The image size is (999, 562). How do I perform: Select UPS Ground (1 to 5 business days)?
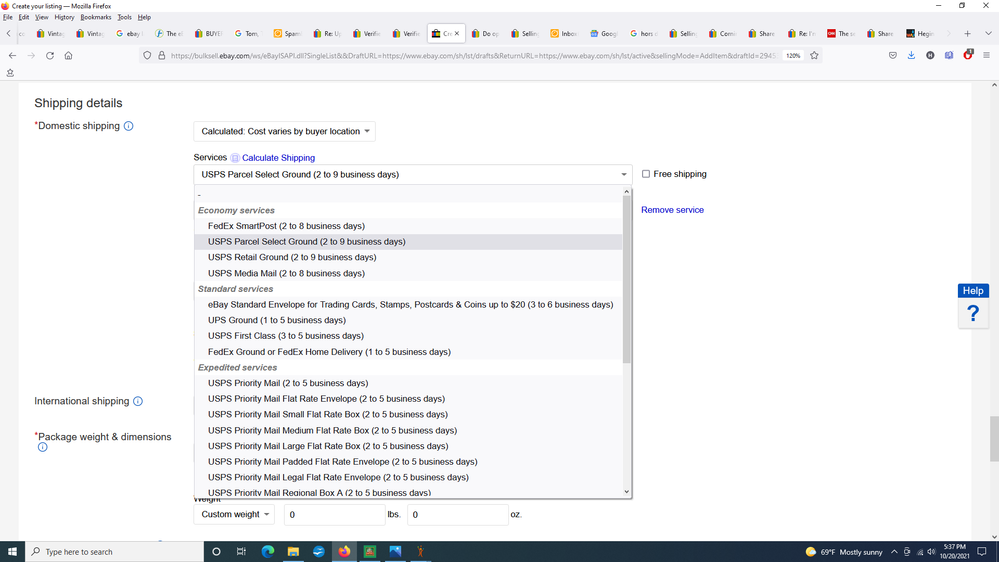point(408,321)
